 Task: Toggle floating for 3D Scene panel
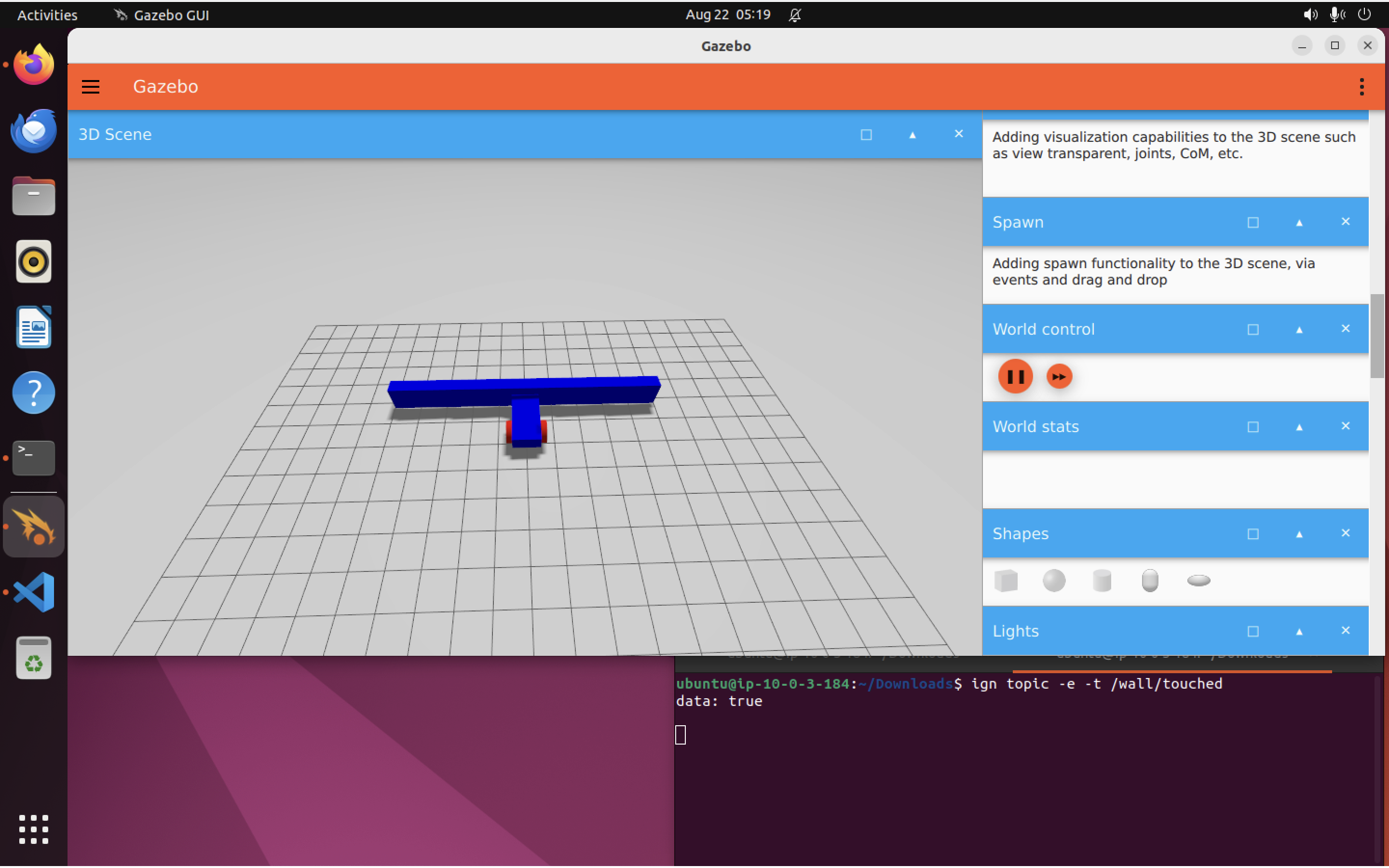coord(866,135)
